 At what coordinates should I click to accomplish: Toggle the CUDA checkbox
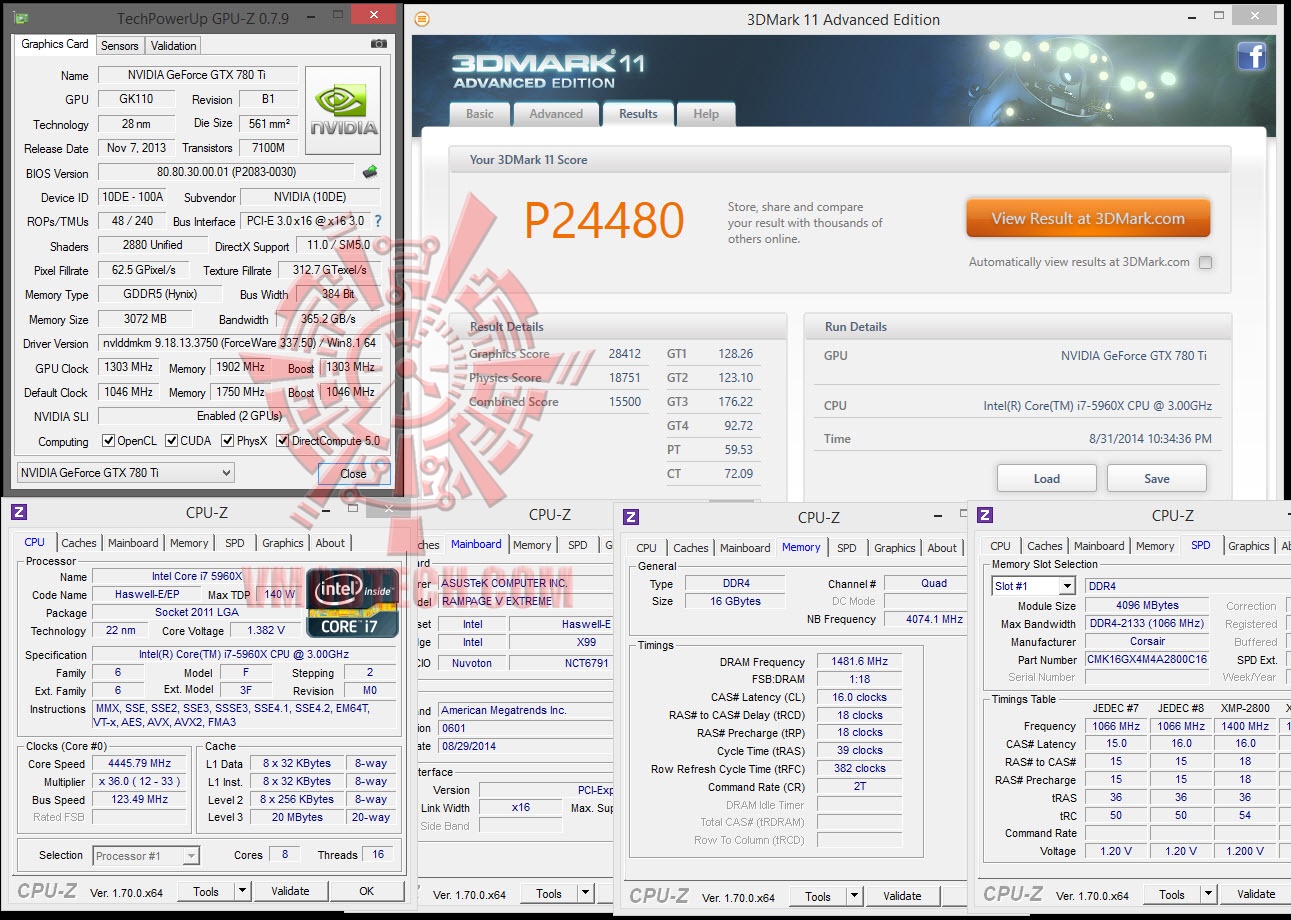[172, 441]
